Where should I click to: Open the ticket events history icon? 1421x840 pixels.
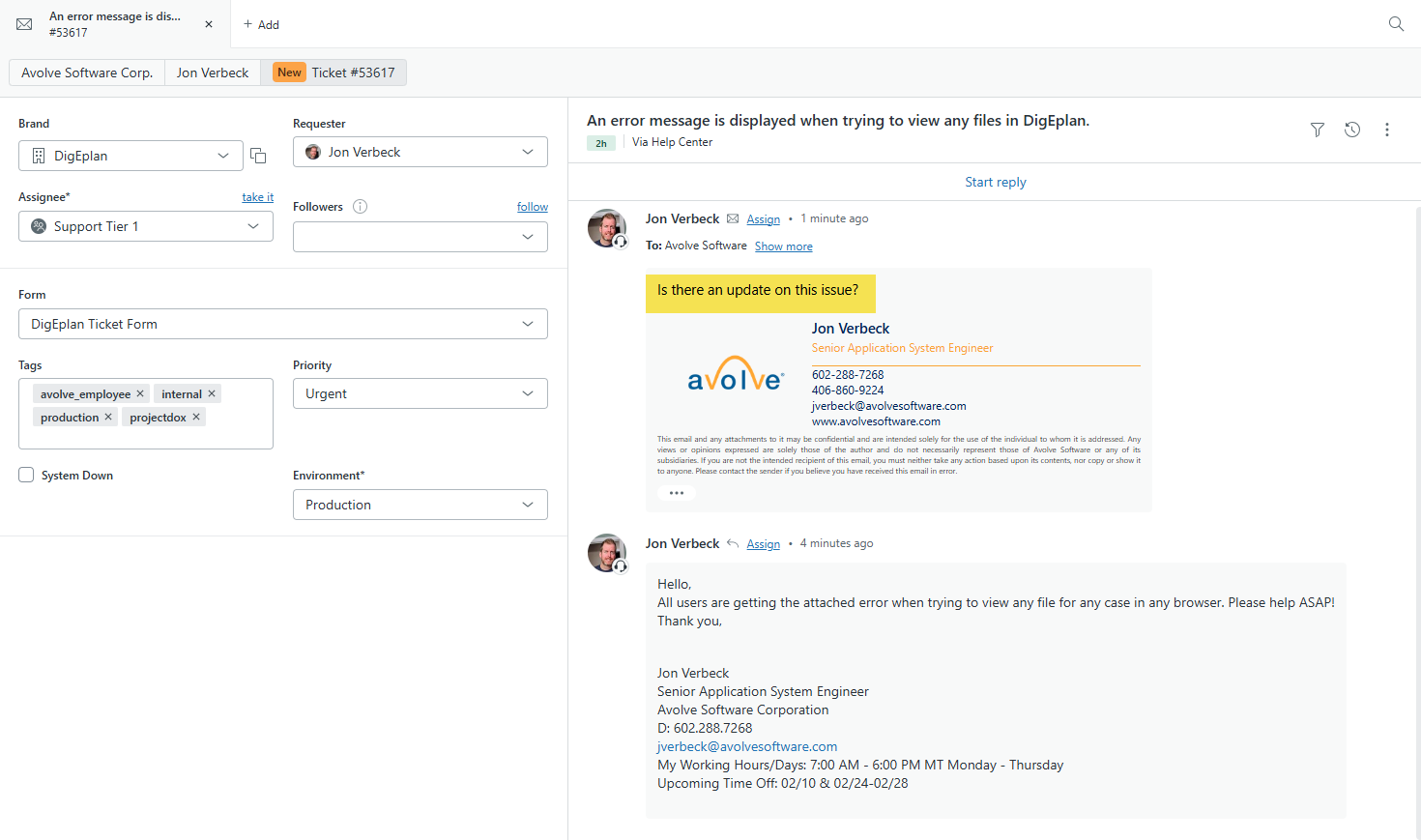click(1352, 130)
